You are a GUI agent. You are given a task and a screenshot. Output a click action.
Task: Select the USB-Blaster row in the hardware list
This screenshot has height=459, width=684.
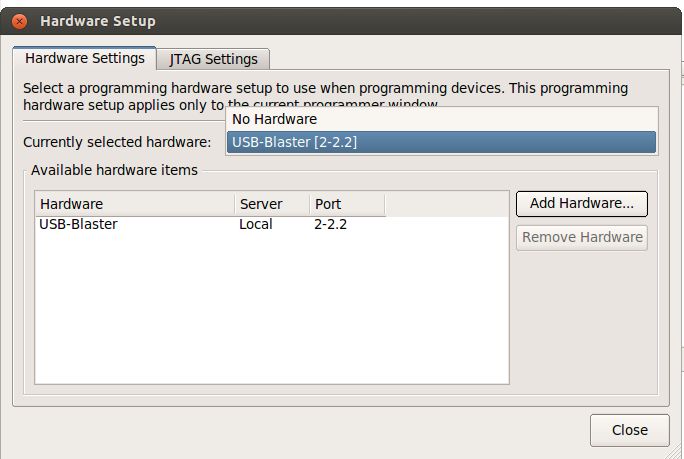point(78,224)
